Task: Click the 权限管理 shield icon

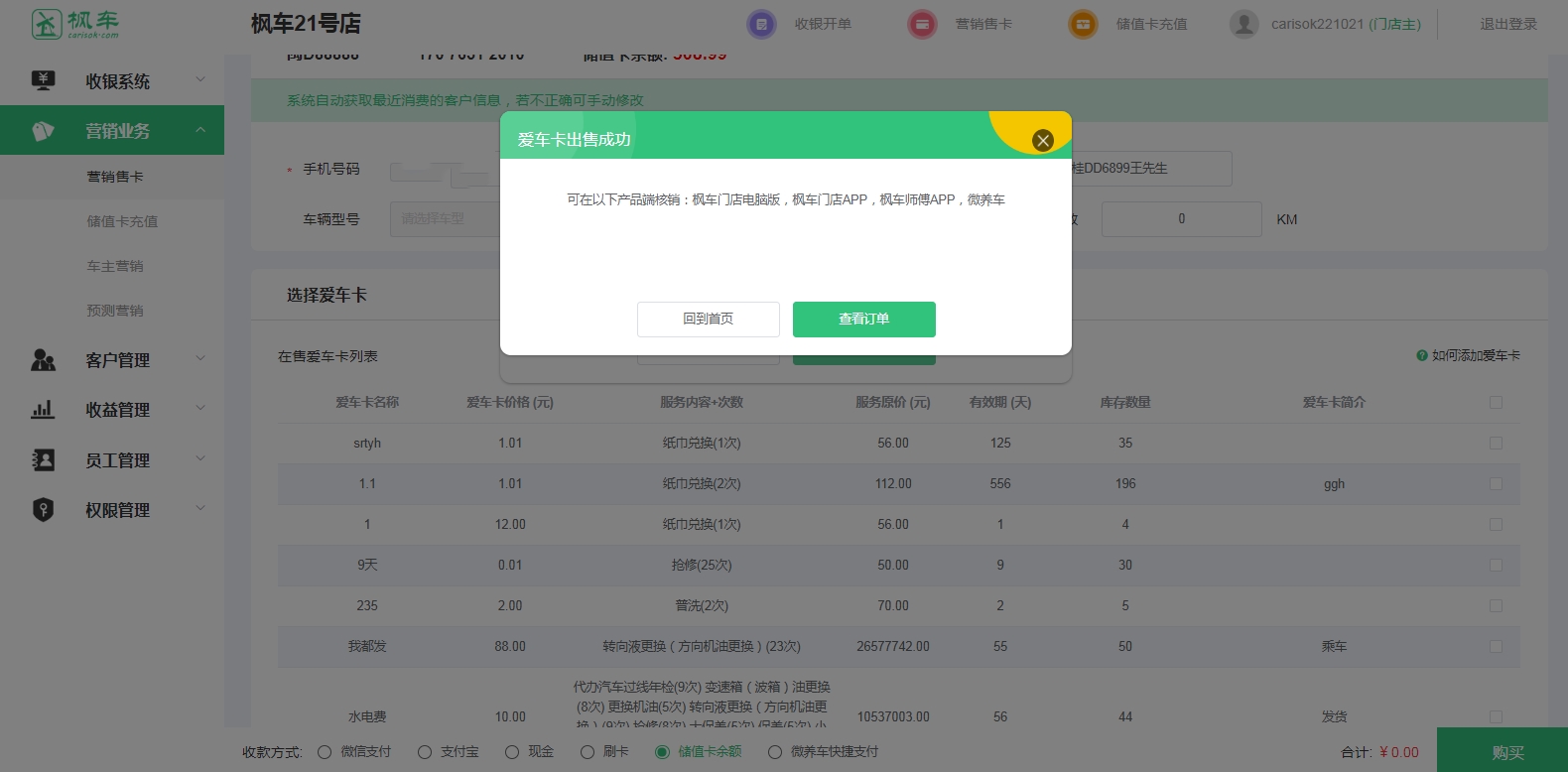Action: coord(43,510)
